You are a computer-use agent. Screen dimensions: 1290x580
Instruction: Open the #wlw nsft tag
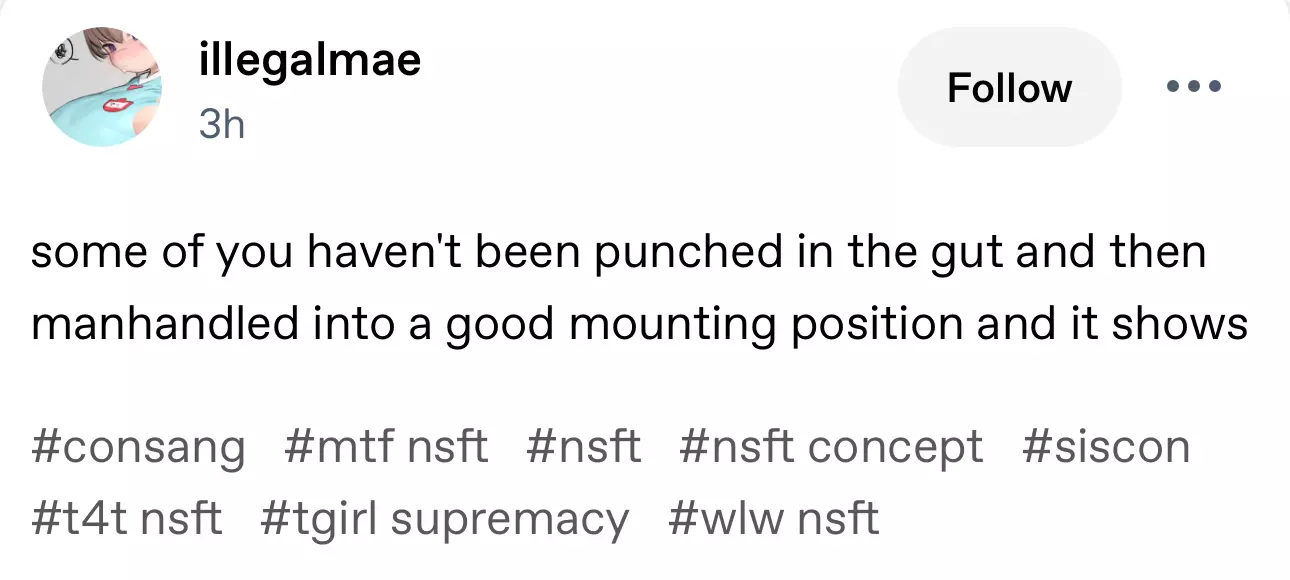(773, 519)
